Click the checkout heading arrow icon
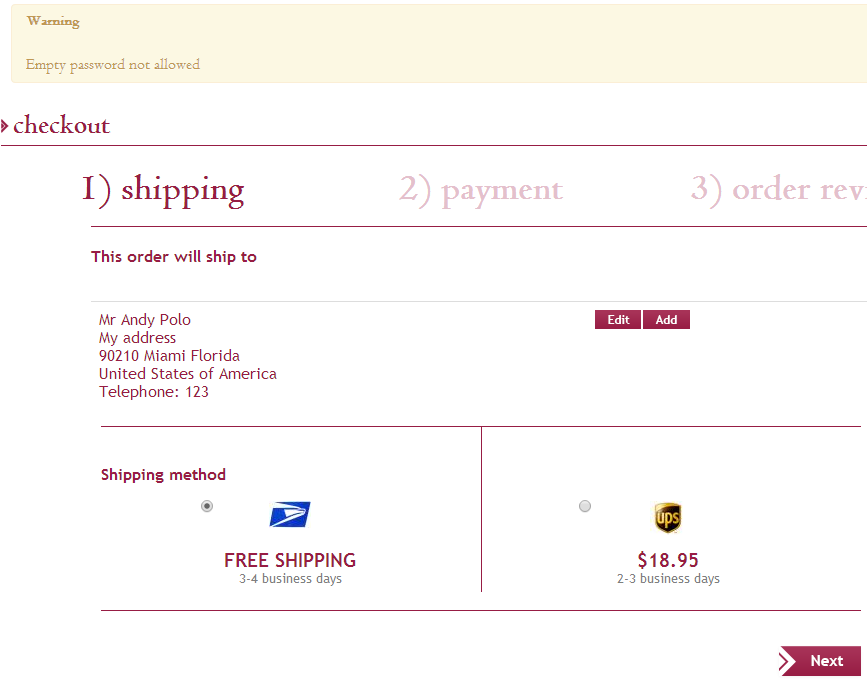 point(5,126)
